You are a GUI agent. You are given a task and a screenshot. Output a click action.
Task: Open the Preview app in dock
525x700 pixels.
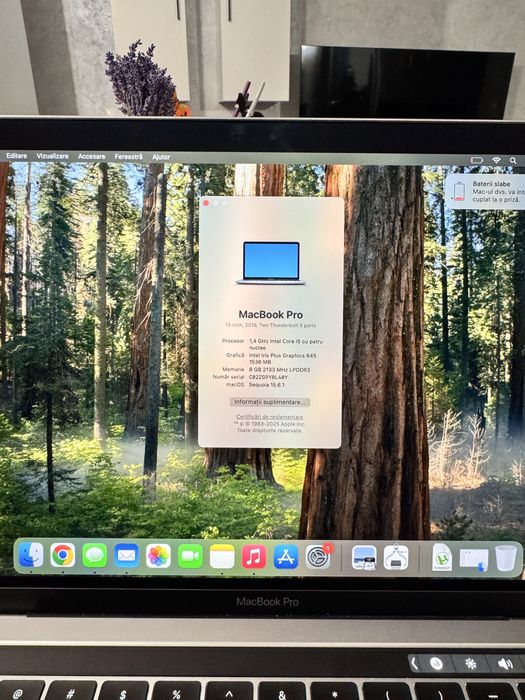pos(364,558)
